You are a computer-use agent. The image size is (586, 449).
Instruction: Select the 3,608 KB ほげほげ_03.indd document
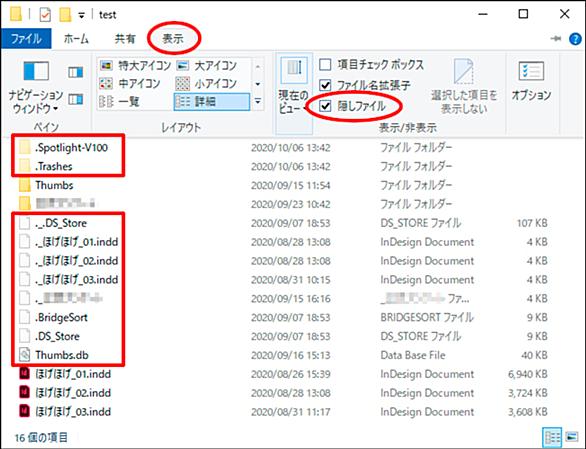click(73, 412)
